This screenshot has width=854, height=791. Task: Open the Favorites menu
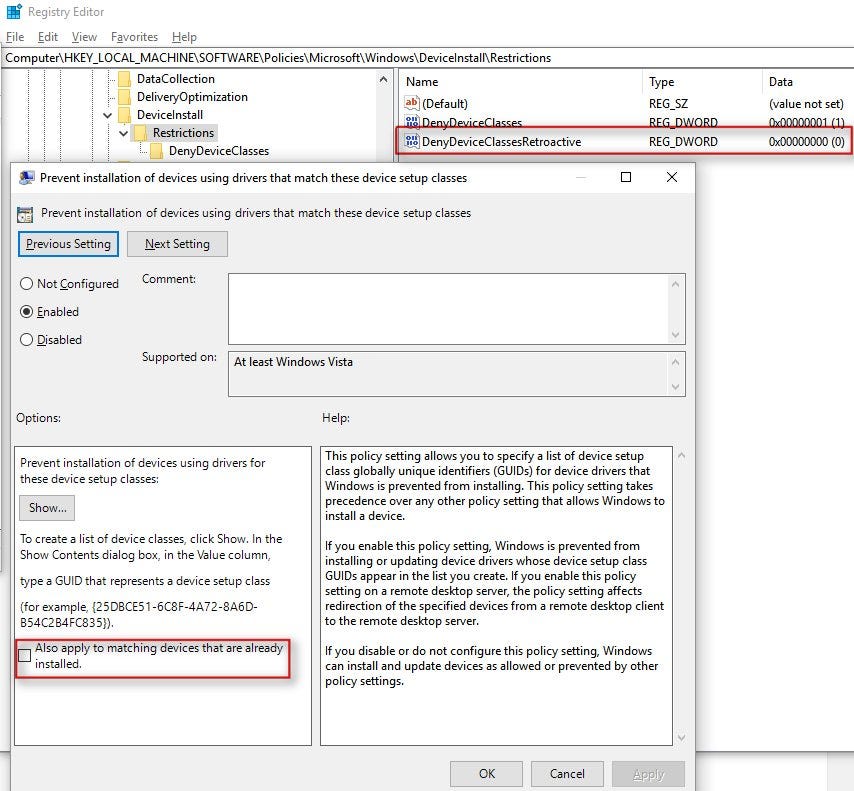coord(134,36)
